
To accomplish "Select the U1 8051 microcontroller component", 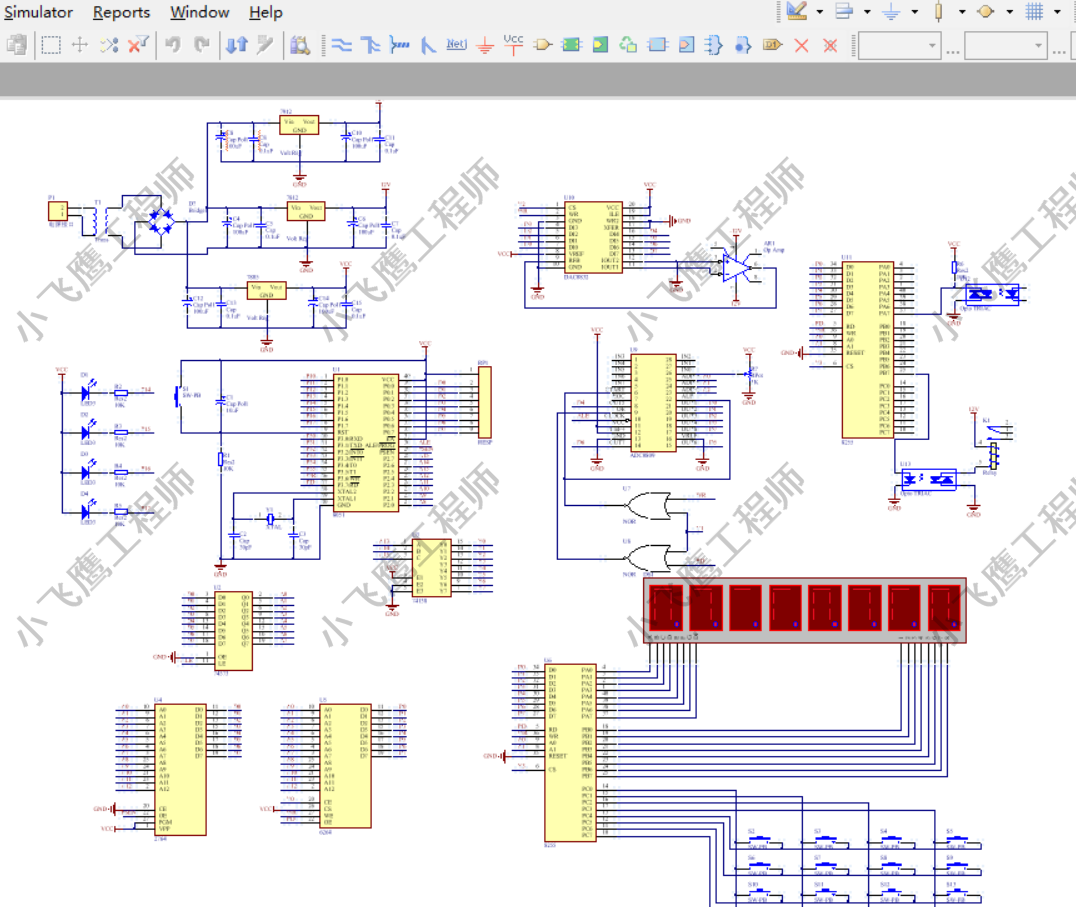I will 366,443.
